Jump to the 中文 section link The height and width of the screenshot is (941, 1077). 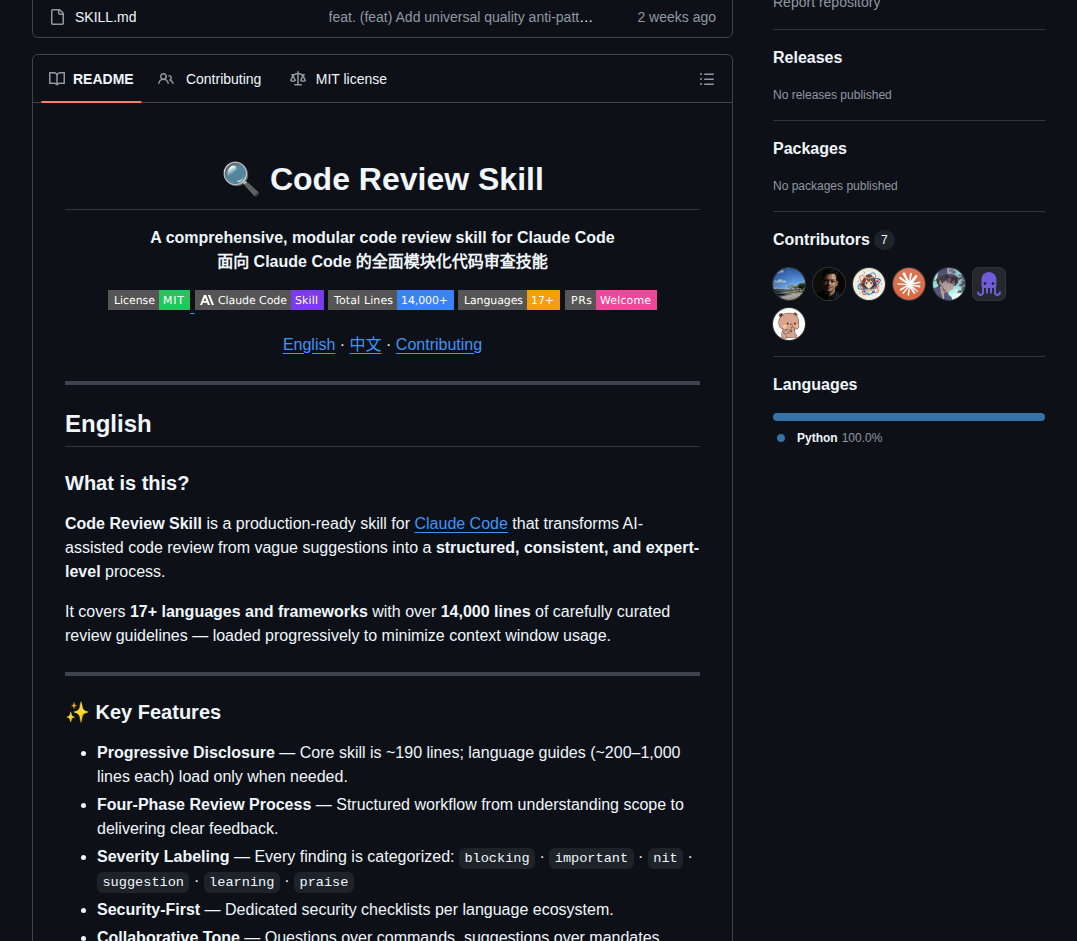[365, 345]
